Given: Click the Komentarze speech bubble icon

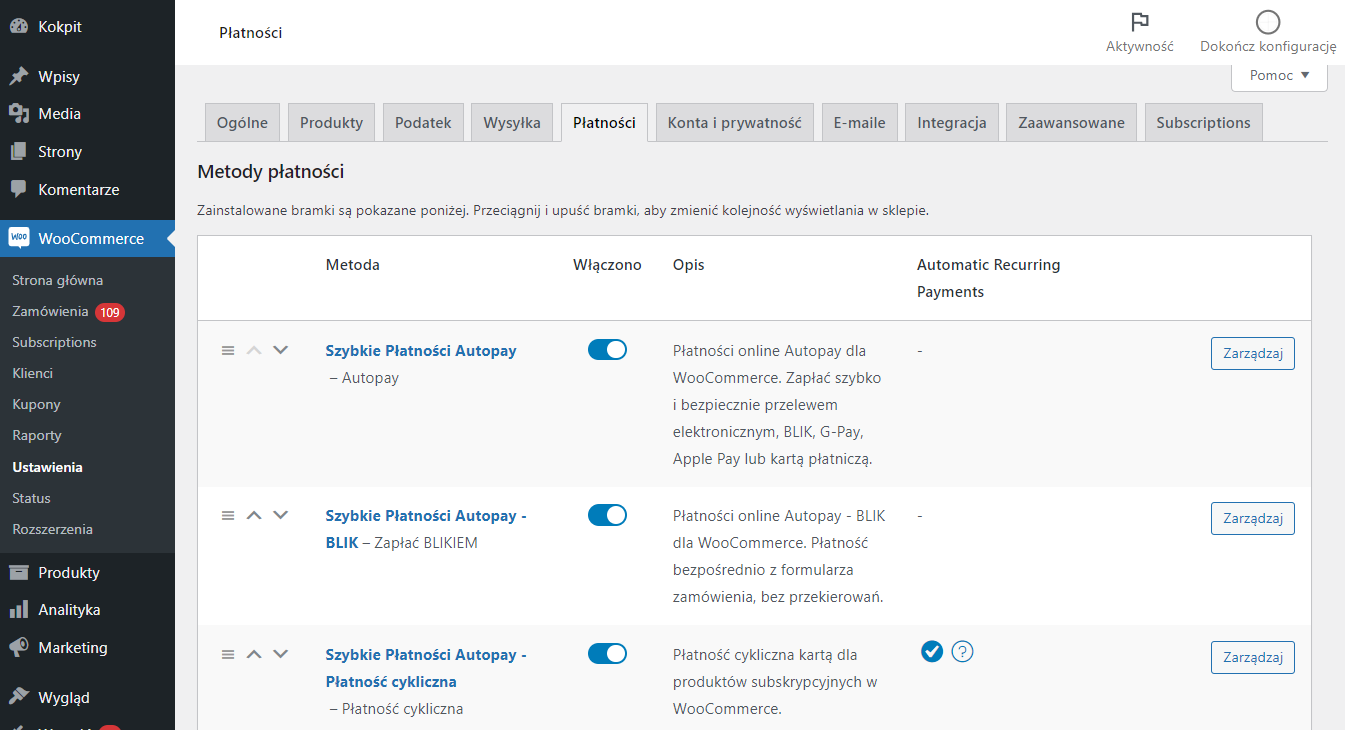Looking at the screenshot, I should [18, 189].
